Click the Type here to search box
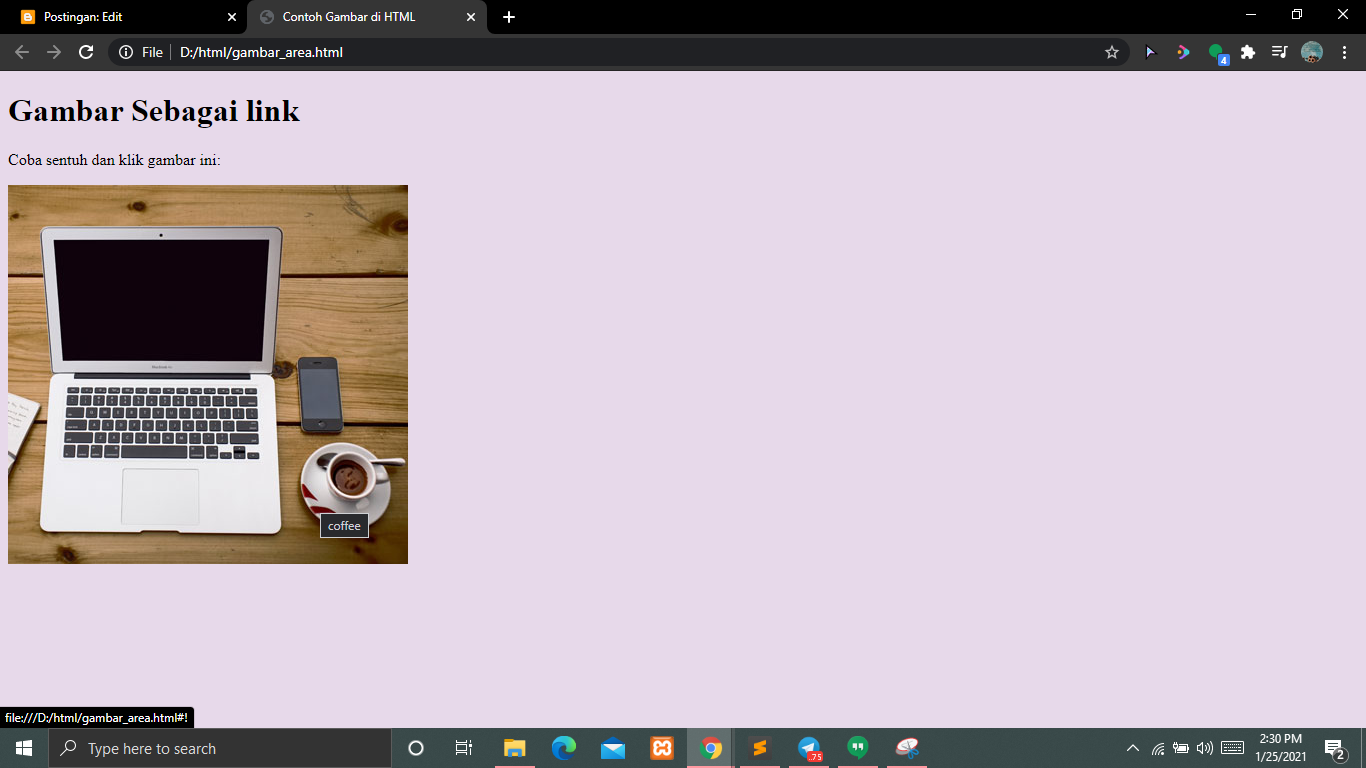Image resolution: width=1366 pixels, height=768 pixels. tap(220, 748)
